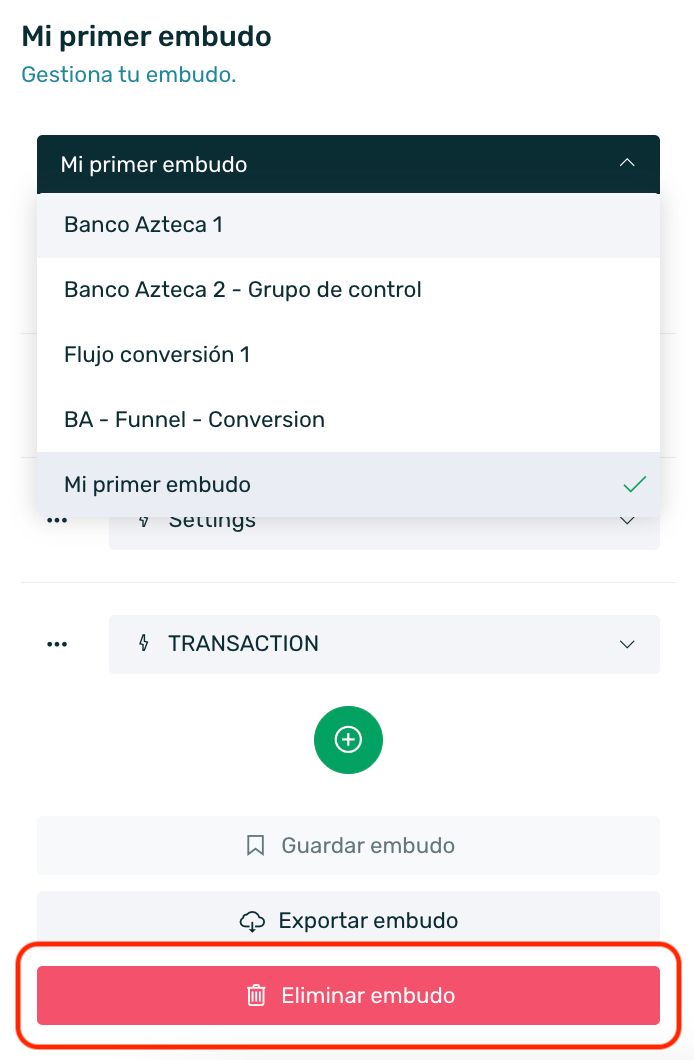Click the Exportar embudo button

point(348,920)
